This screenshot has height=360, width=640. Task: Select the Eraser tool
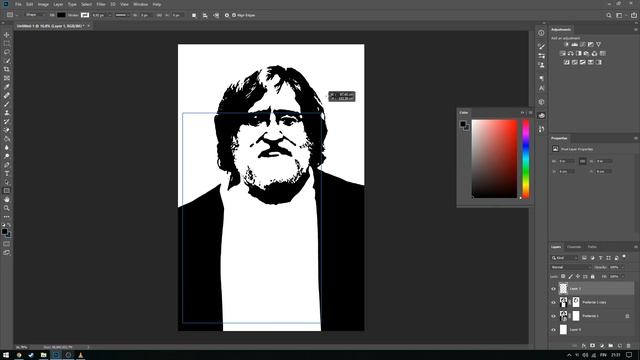[x=7, y=130]
